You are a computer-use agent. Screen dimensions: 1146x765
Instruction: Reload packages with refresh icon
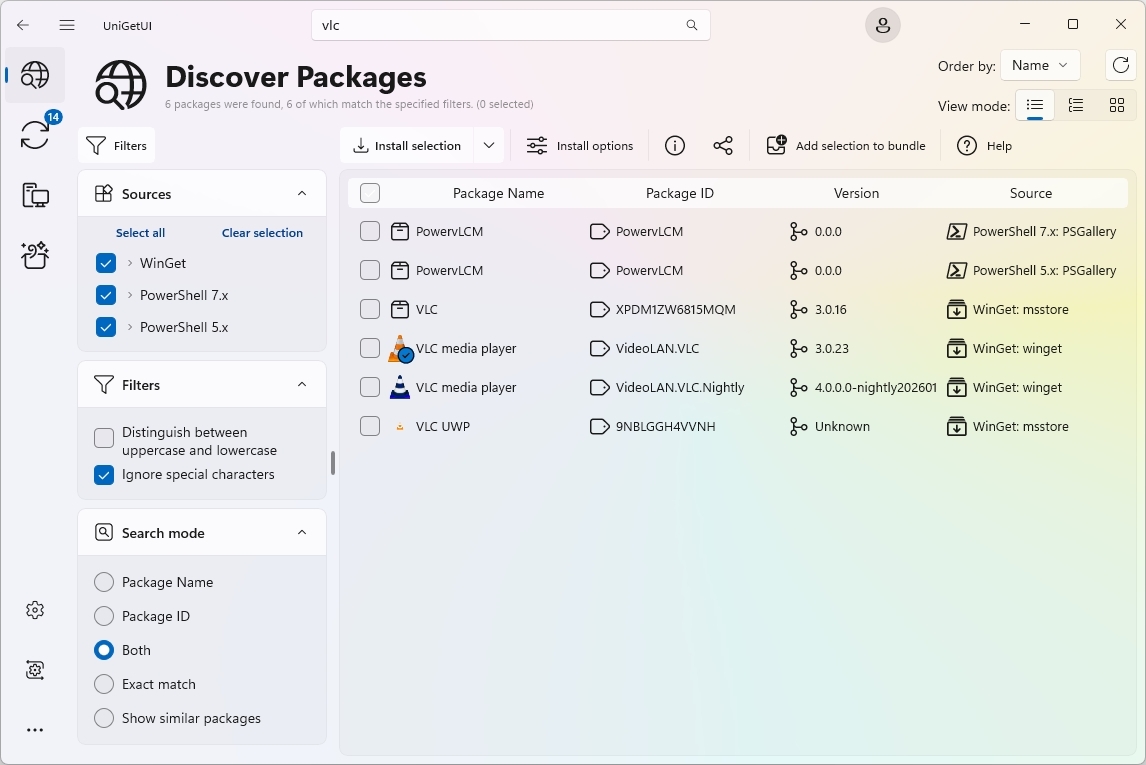(x=1120, y=66)
